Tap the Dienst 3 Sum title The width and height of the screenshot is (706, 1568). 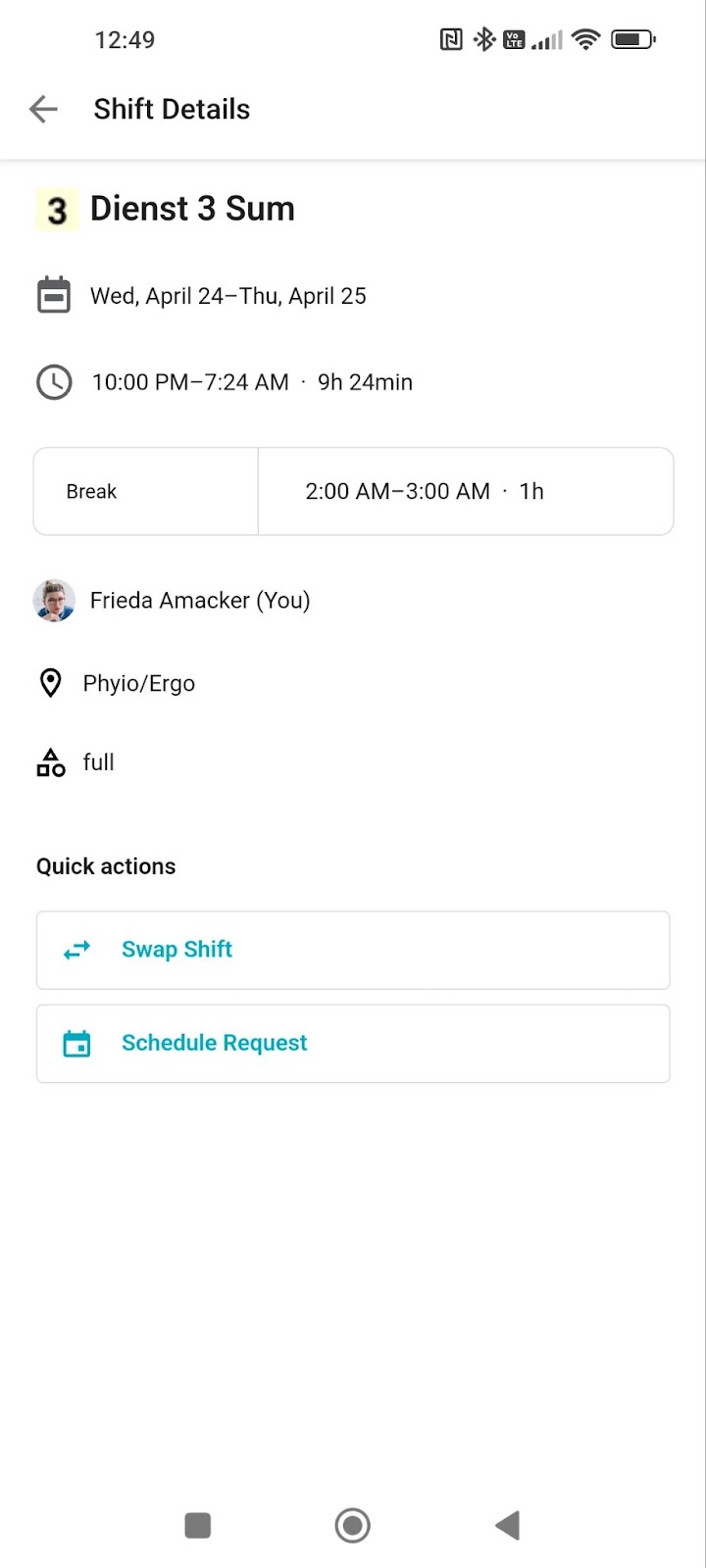[192, 209]
